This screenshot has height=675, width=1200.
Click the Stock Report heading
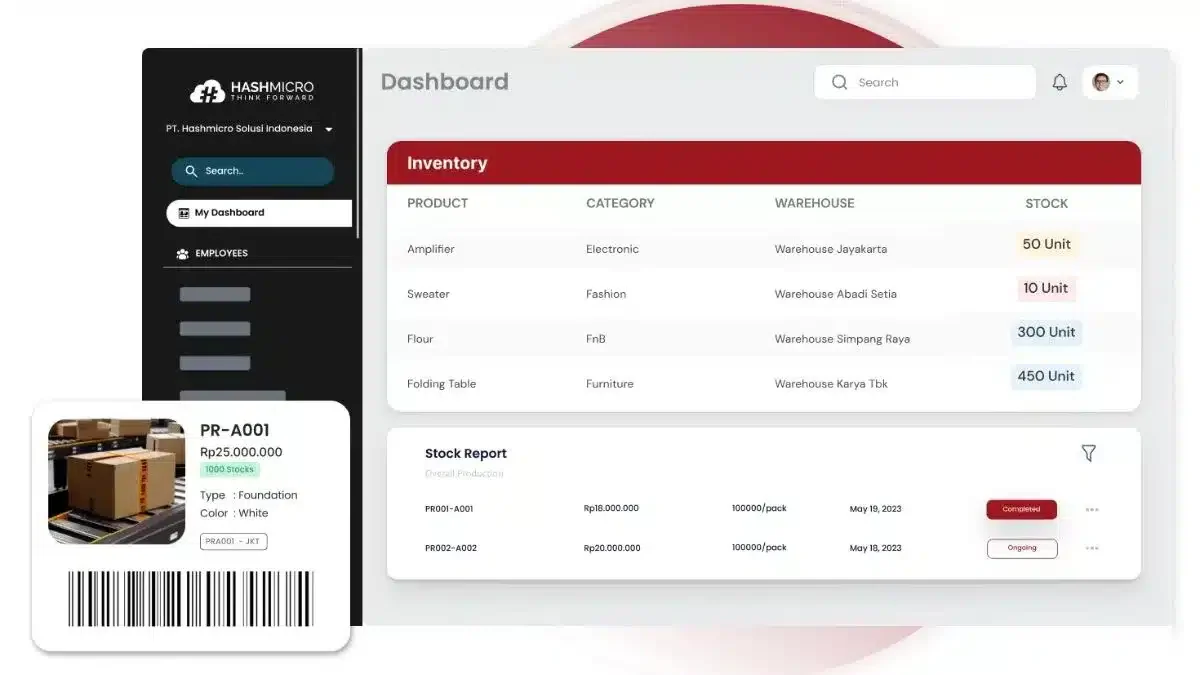466,453
